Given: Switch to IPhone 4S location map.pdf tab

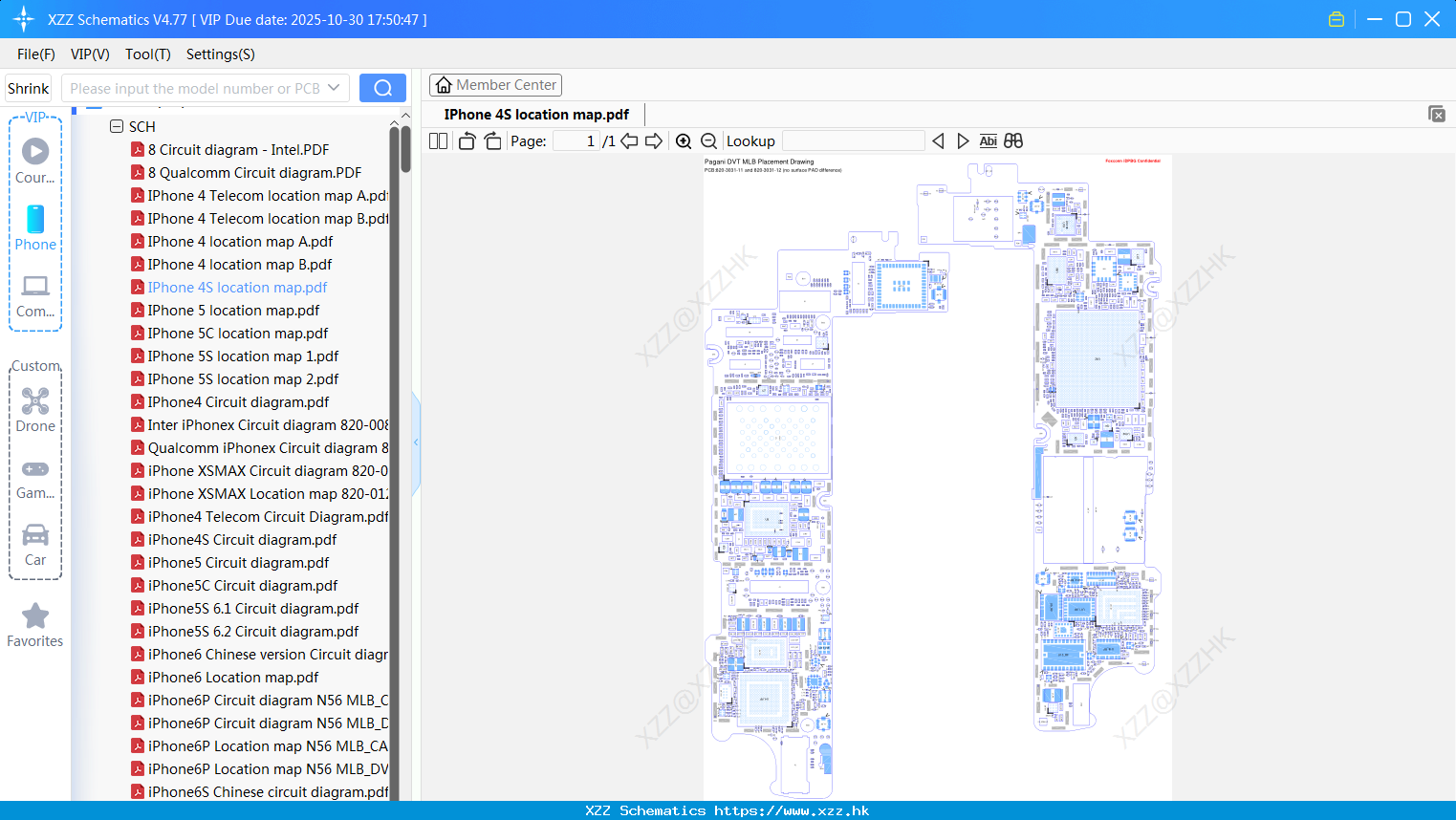Looking at the screenshot, I should (x=536, y=115).
